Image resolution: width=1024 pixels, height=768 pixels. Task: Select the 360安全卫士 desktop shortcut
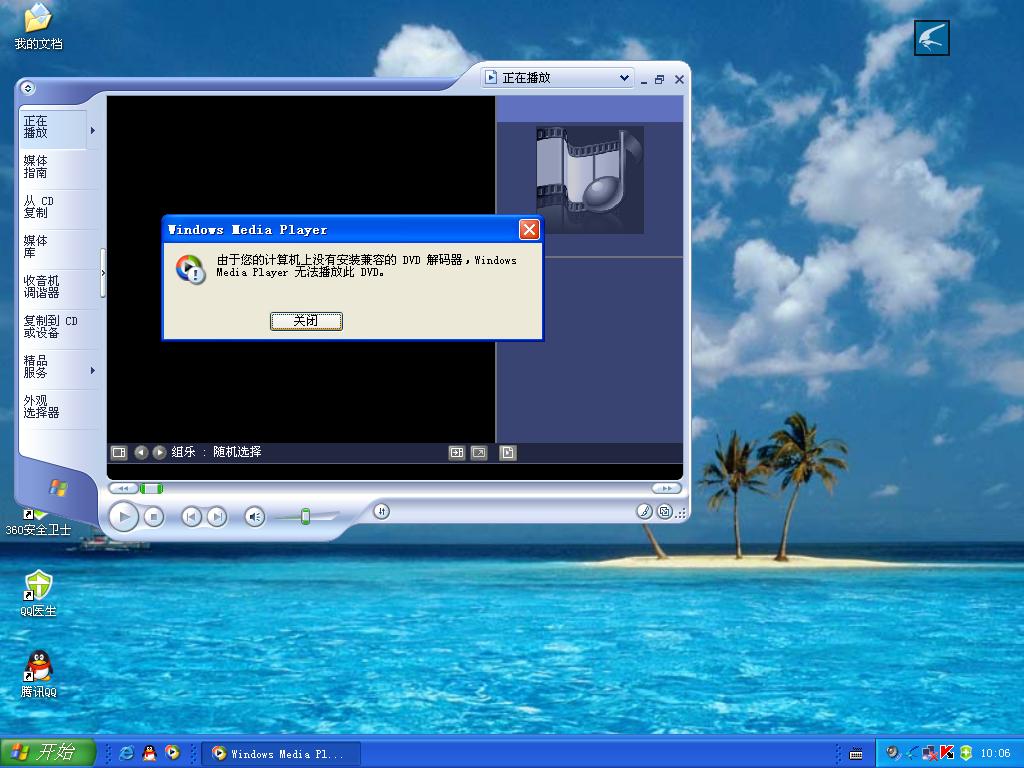pyautogui.click(x=38, y=521)
